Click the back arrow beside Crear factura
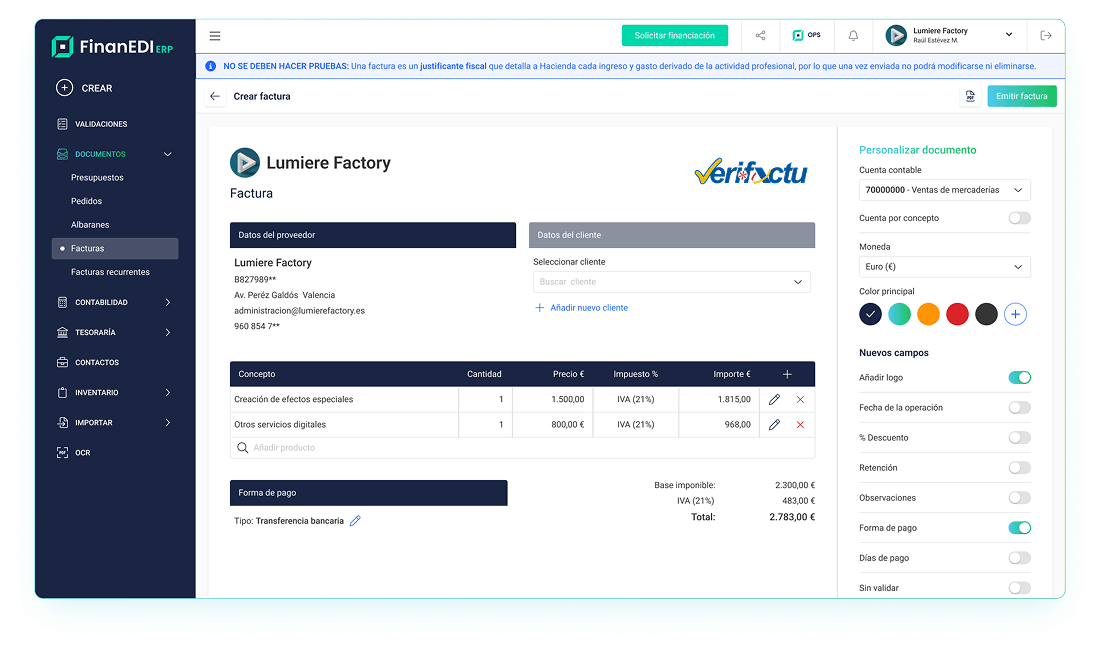 215,96
